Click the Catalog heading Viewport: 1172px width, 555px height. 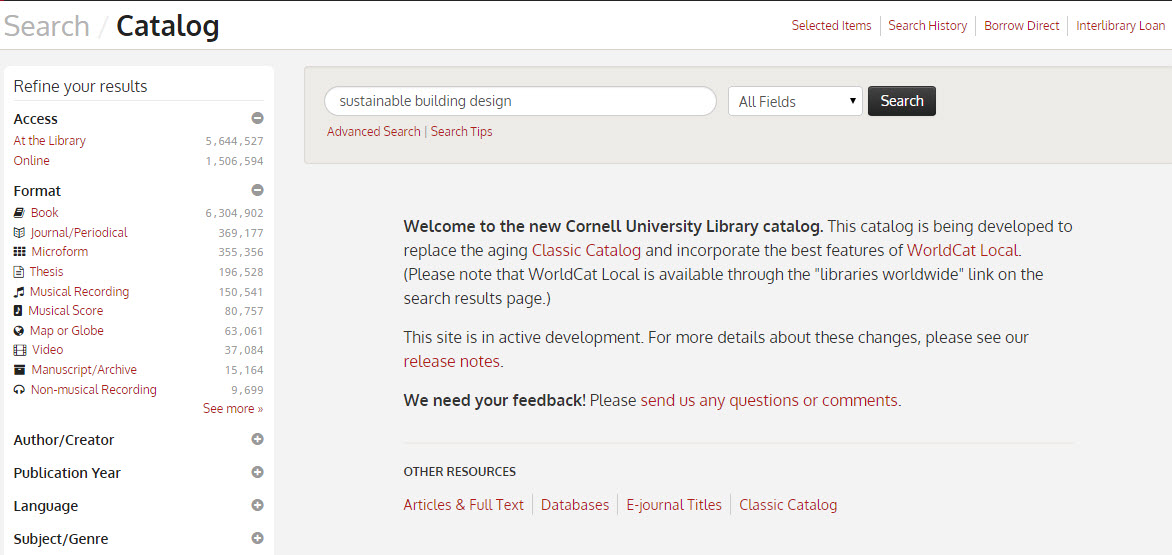pyautogui.click(x=168, y=26)
